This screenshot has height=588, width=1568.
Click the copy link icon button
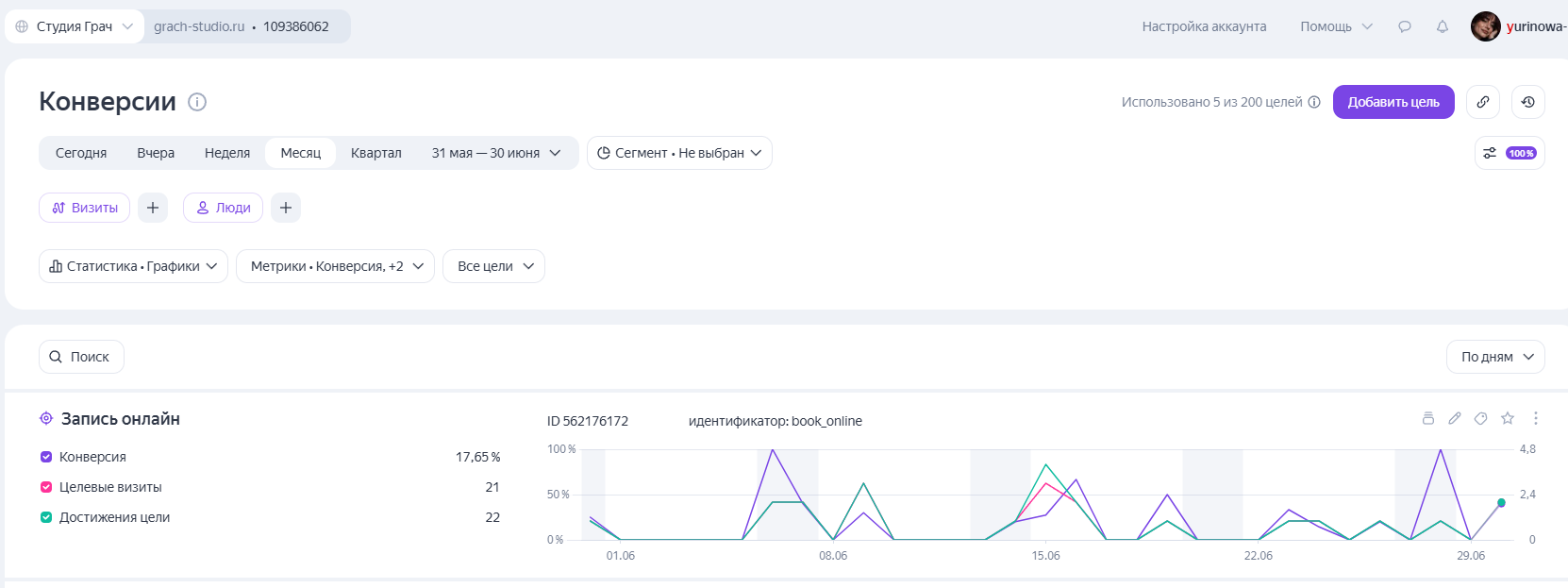pos(1483,102)
